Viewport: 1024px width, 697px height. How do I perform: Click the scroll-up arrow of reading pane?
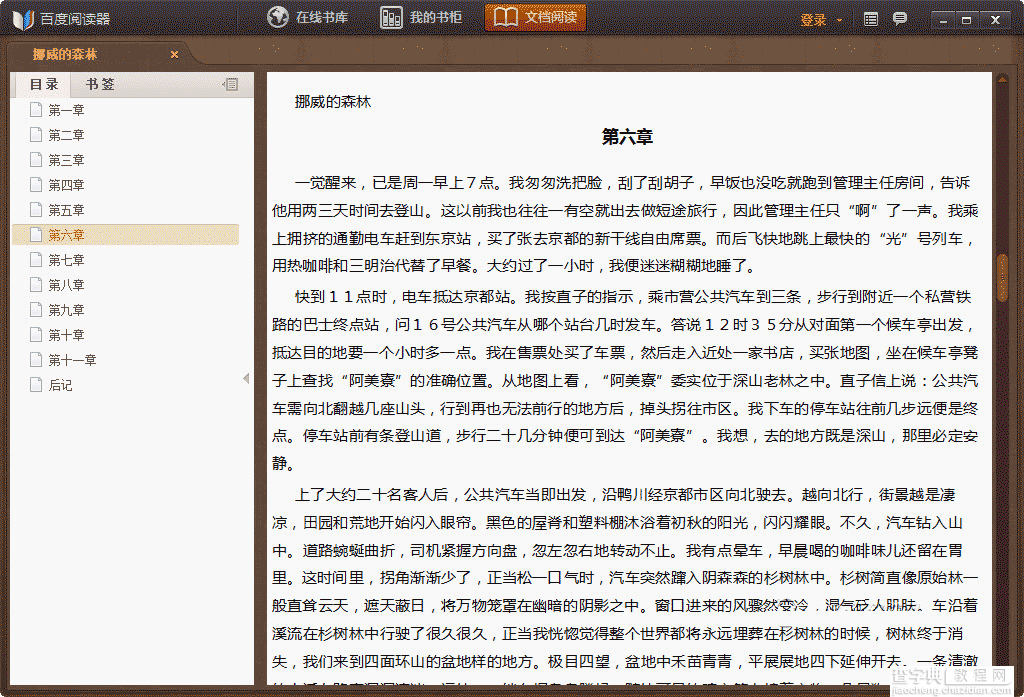(1002, 79)
